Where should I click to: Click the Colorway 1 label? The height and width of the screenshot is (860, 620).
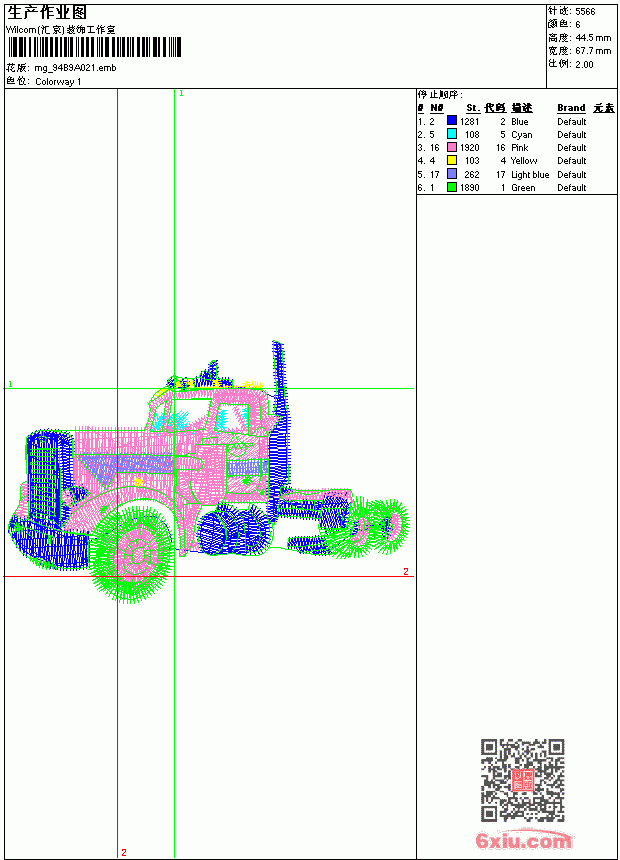58,82
